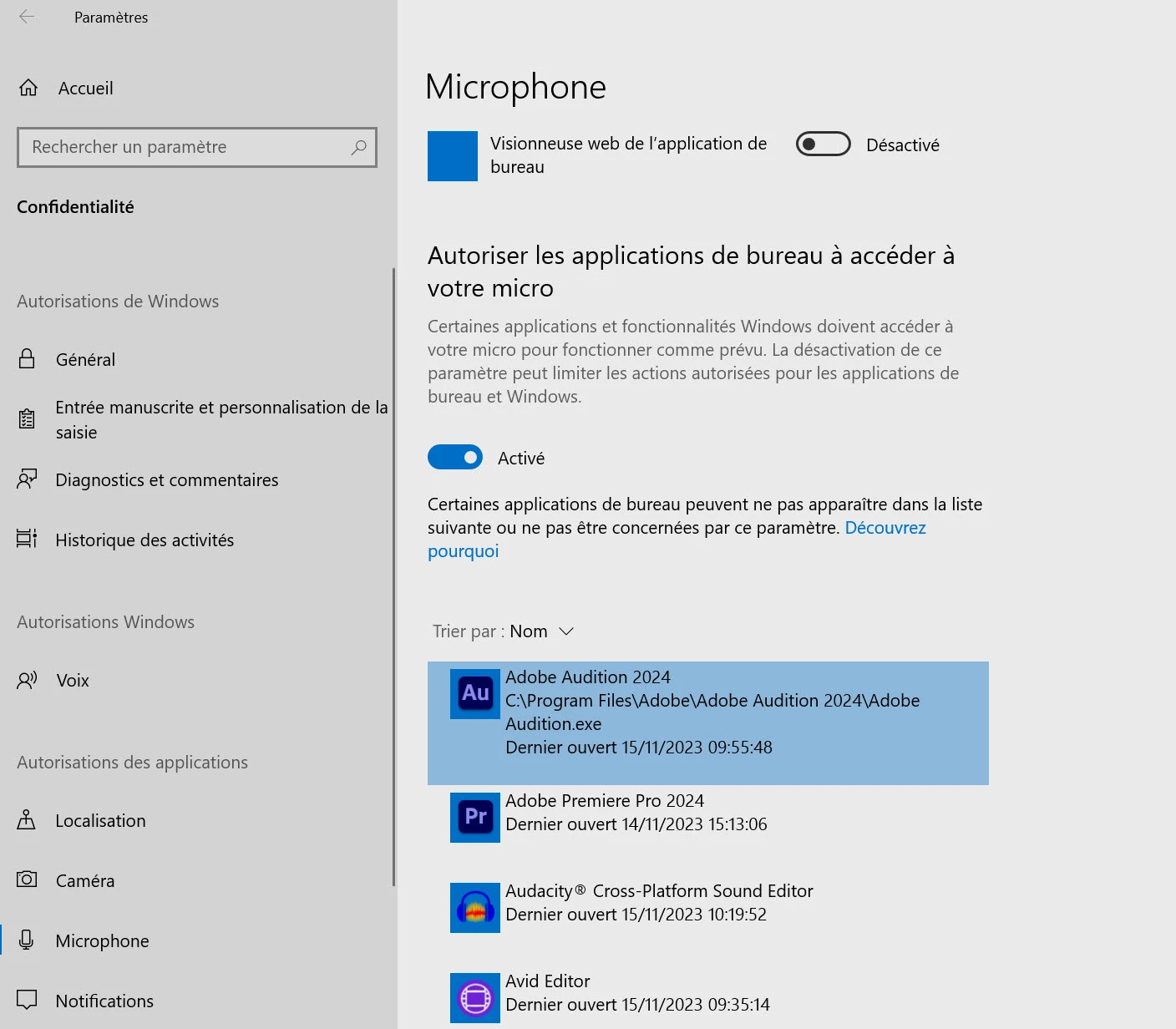Select Voix in the sidebar
Viewport: 1176px width, 1029px height.
coord(196,680)
